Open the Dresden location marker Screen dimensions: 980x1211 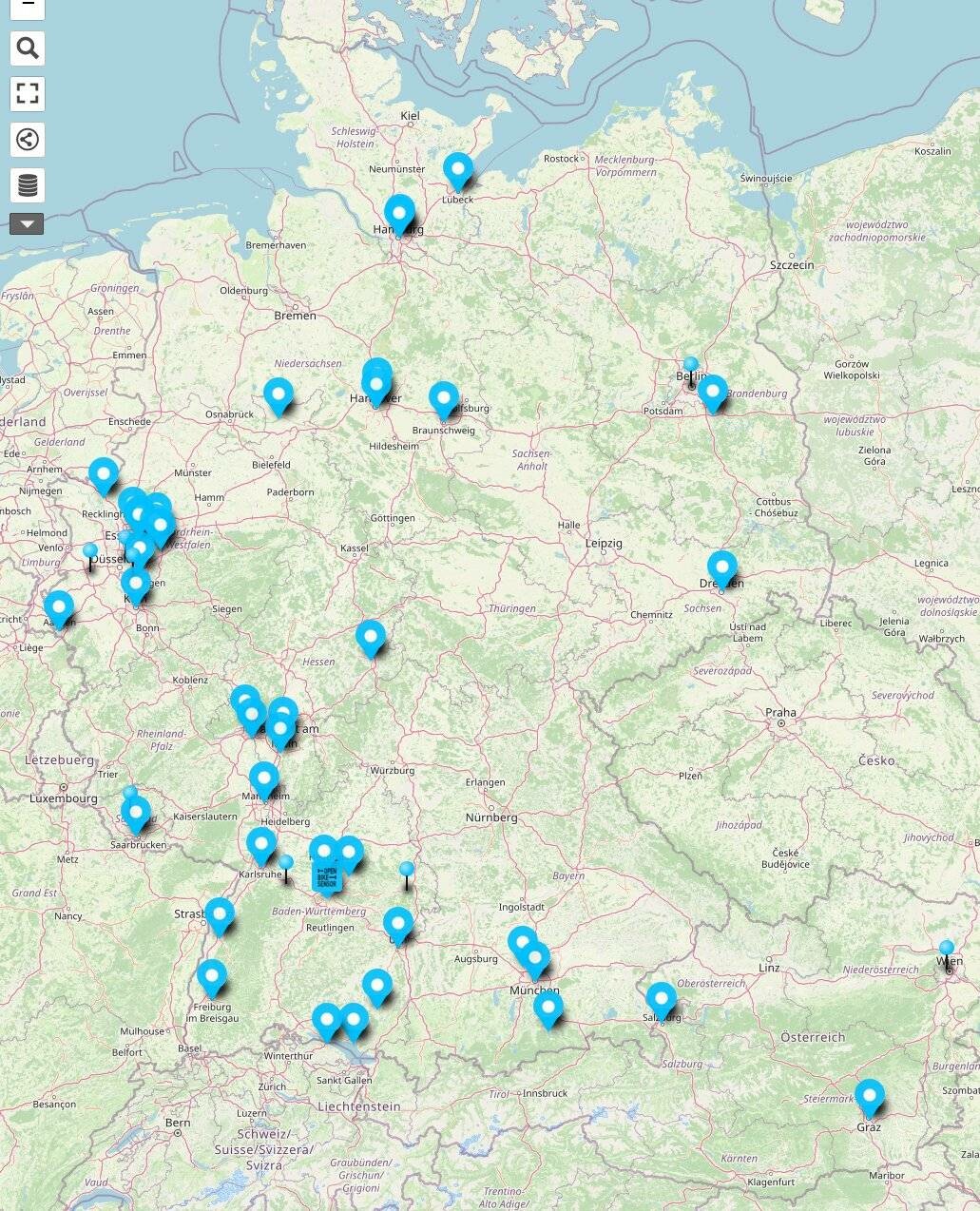tap(722, 567)
